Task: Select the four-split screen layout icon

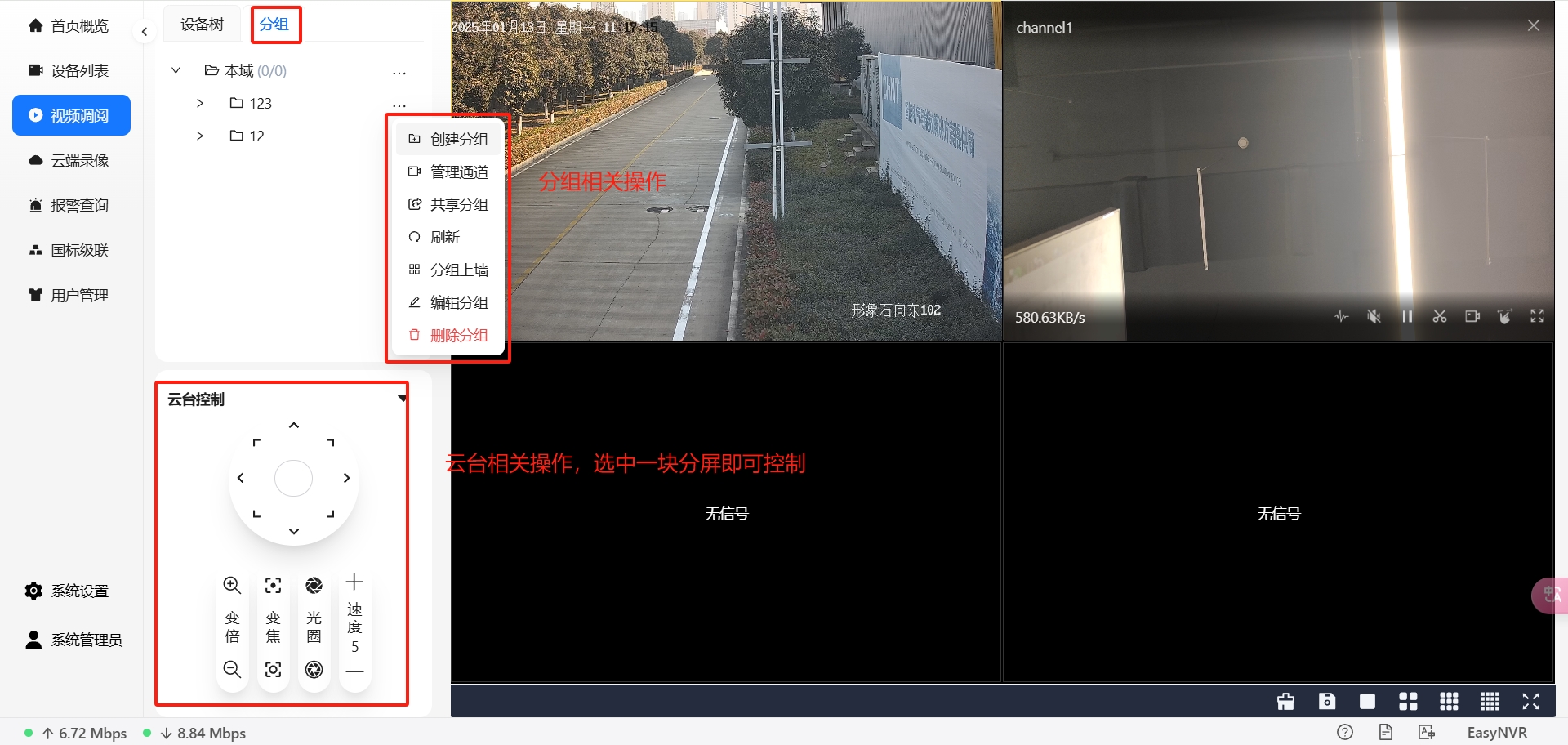Action: pos(1408,701)
